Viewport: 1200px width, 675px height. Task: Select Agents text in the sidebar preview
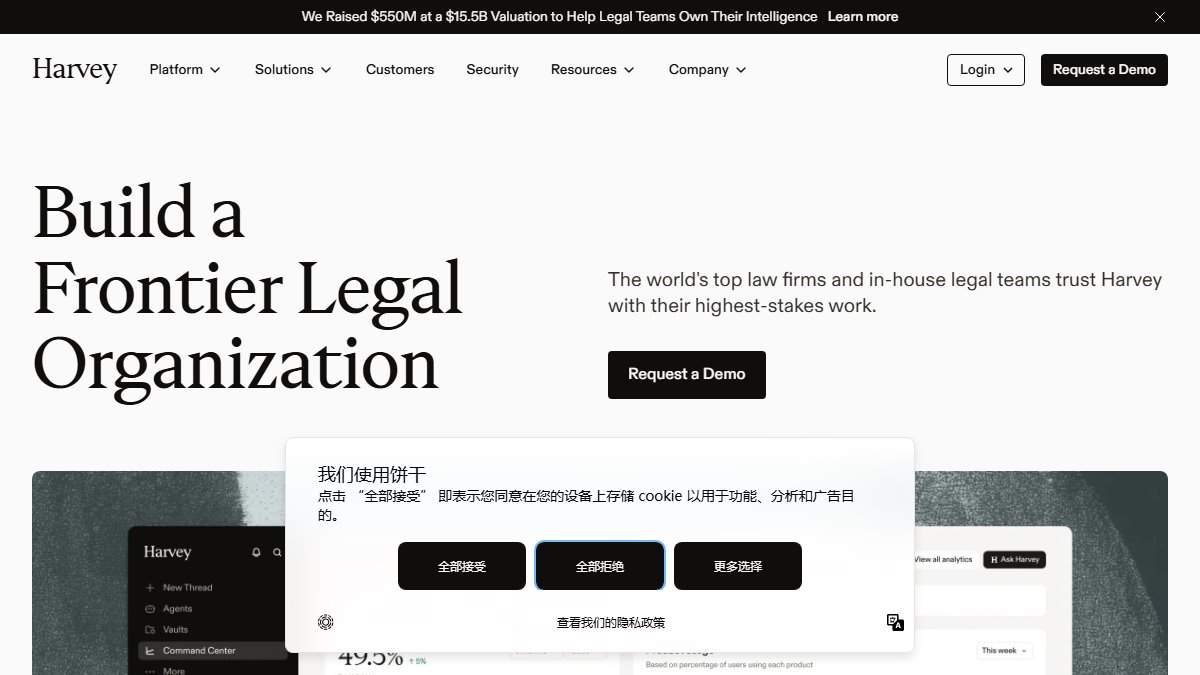point(178,609)
